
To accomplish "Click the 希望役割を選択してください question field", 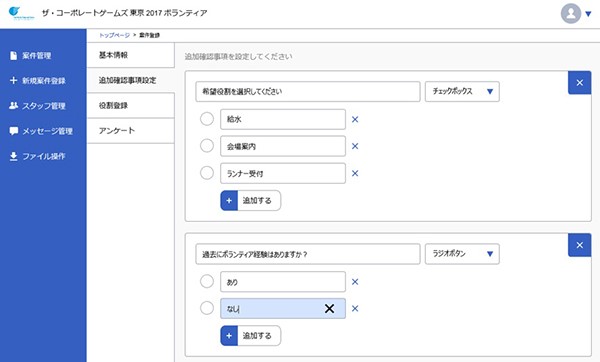I will (x=308, y=91).
